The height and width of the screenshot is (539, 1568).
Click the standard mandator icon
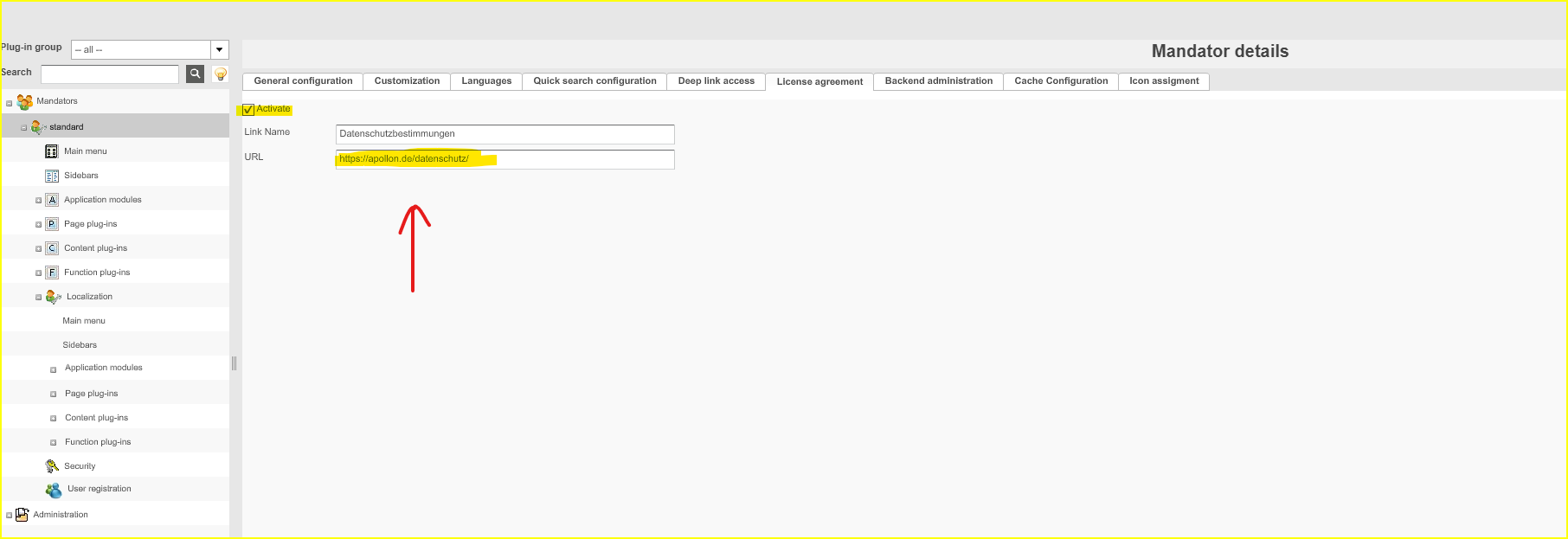coord(38,127)
